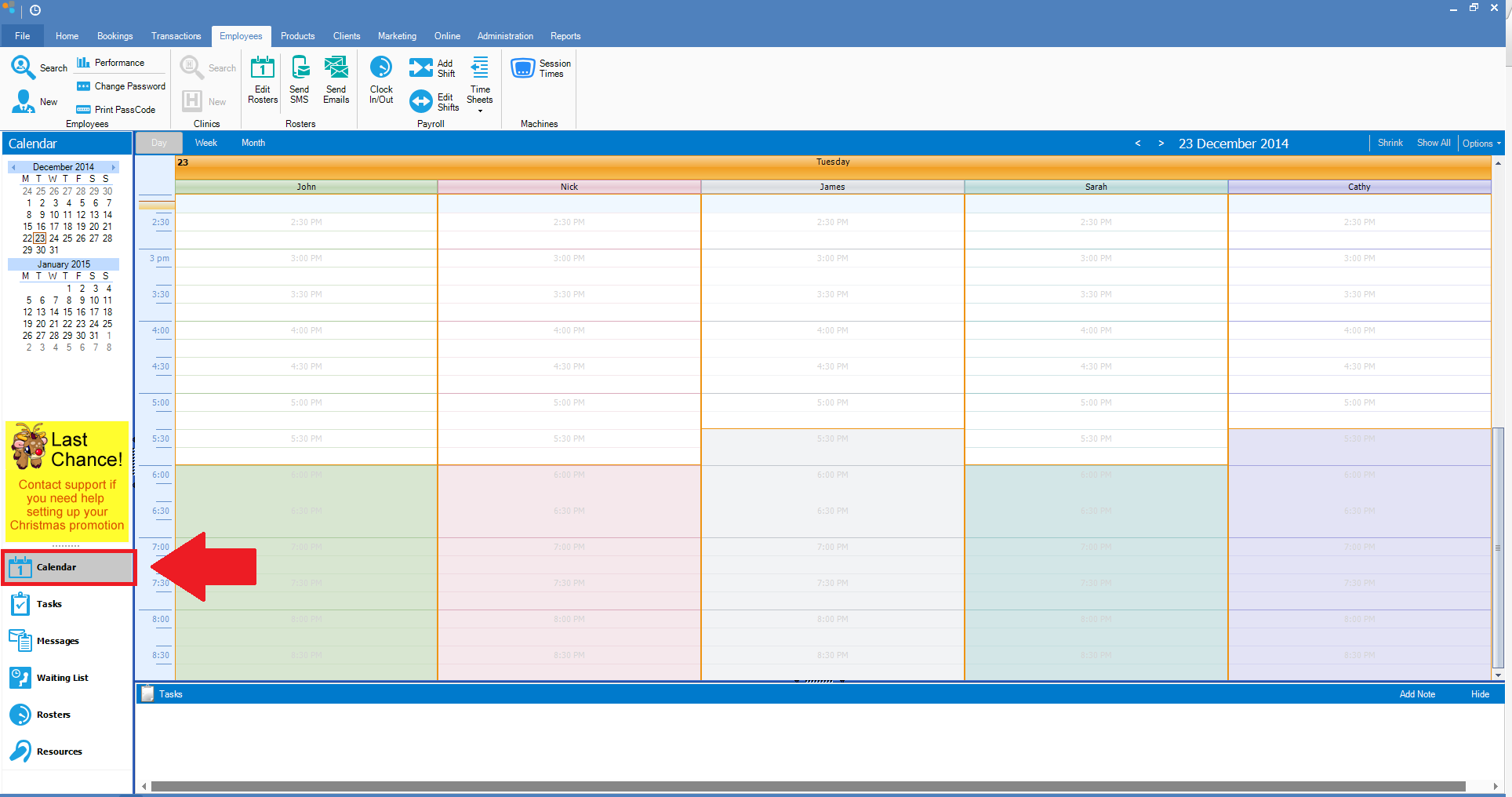This screenshot has width=1512, height=797.
Task: Open Send SMS in Rosters group
Action: [x=300, y=68]
